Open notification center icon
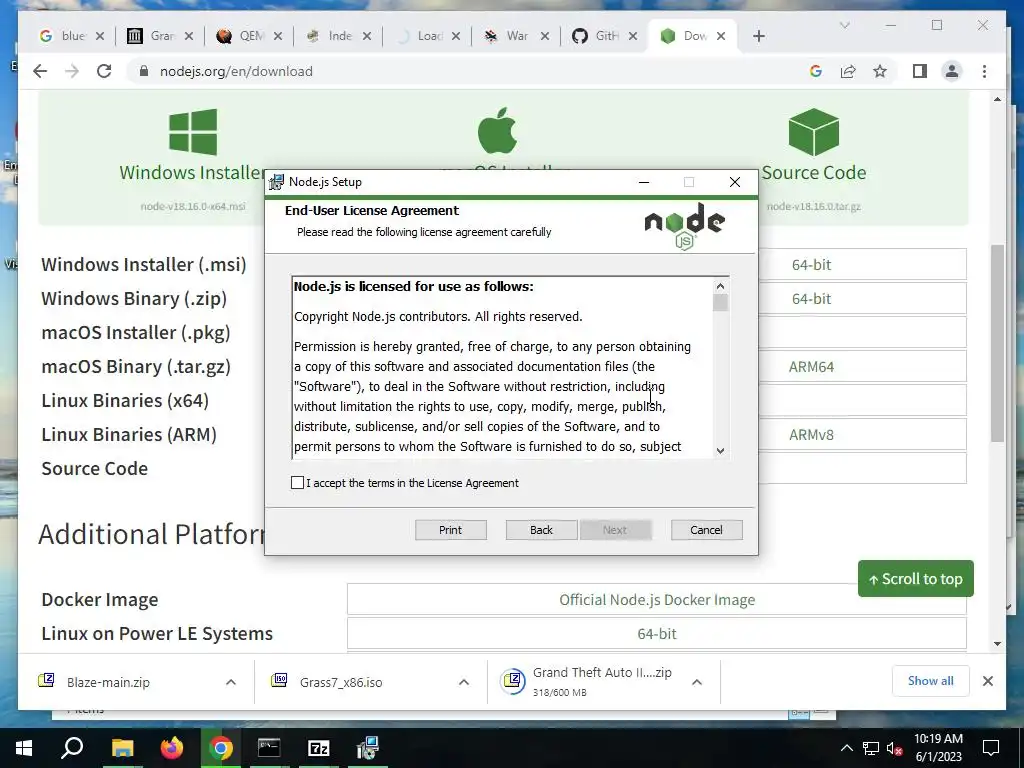The image size is (1024, 768). pyautogui.click(x=991, y=748)
